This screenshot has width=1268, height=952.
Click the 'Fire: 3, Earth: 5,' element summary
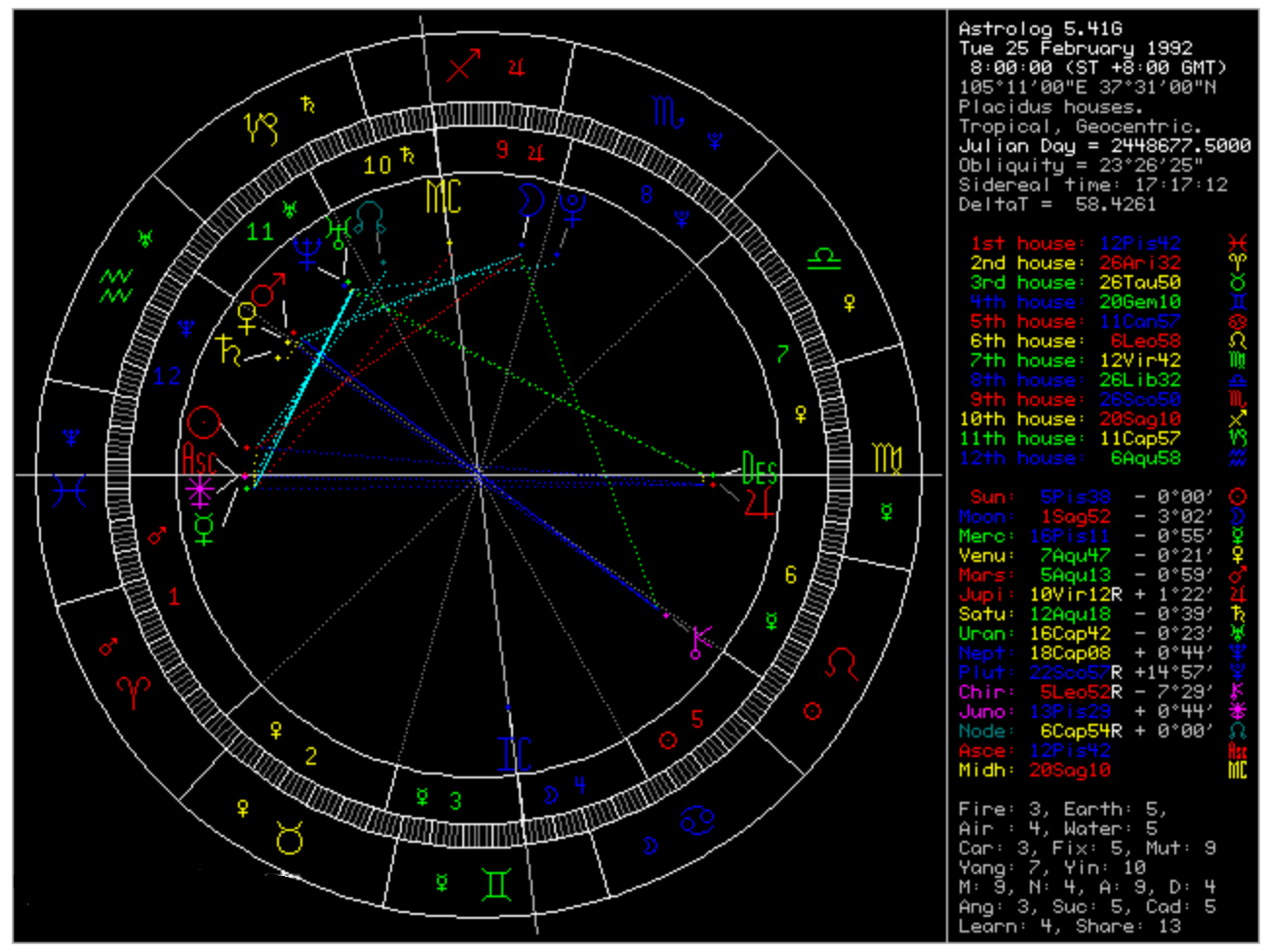[1062, 809]
